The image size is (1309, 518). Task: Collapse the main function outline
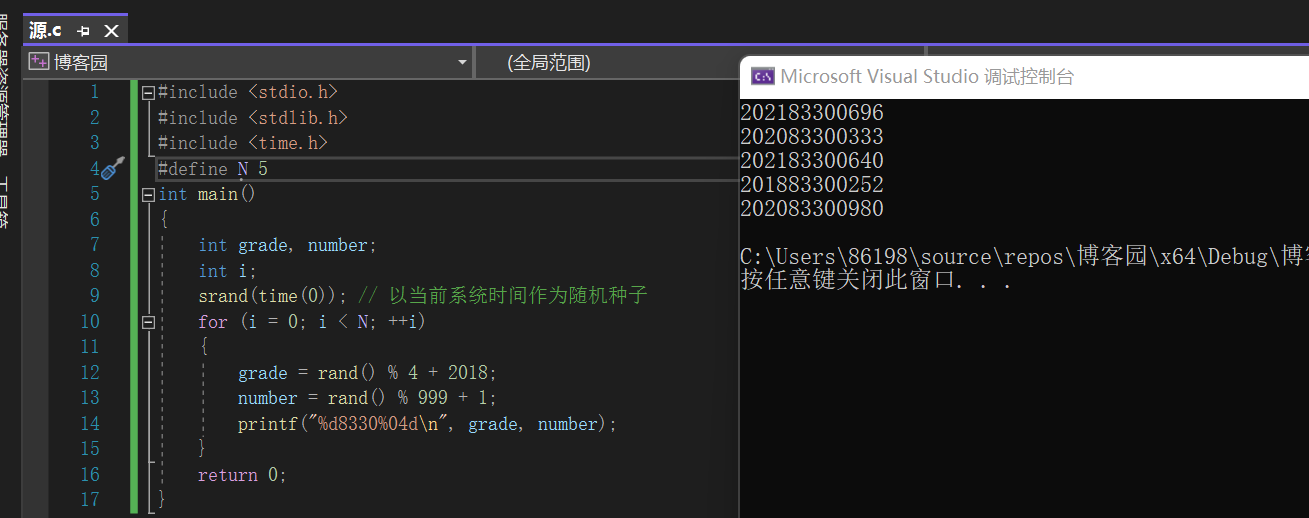click(148, 194)
